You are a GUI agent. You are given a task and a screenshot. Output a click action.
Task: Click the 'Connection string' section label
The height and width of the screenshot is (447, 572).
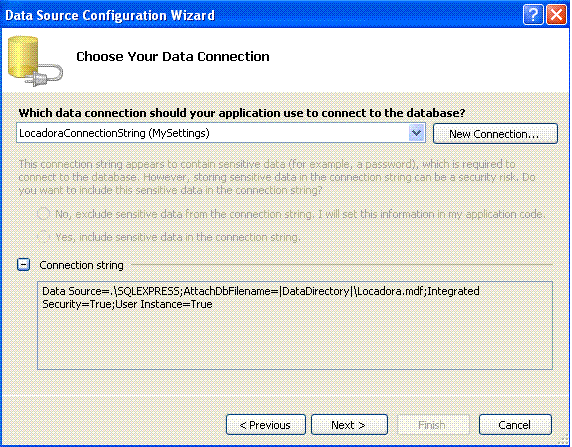(x=81, y=265)
